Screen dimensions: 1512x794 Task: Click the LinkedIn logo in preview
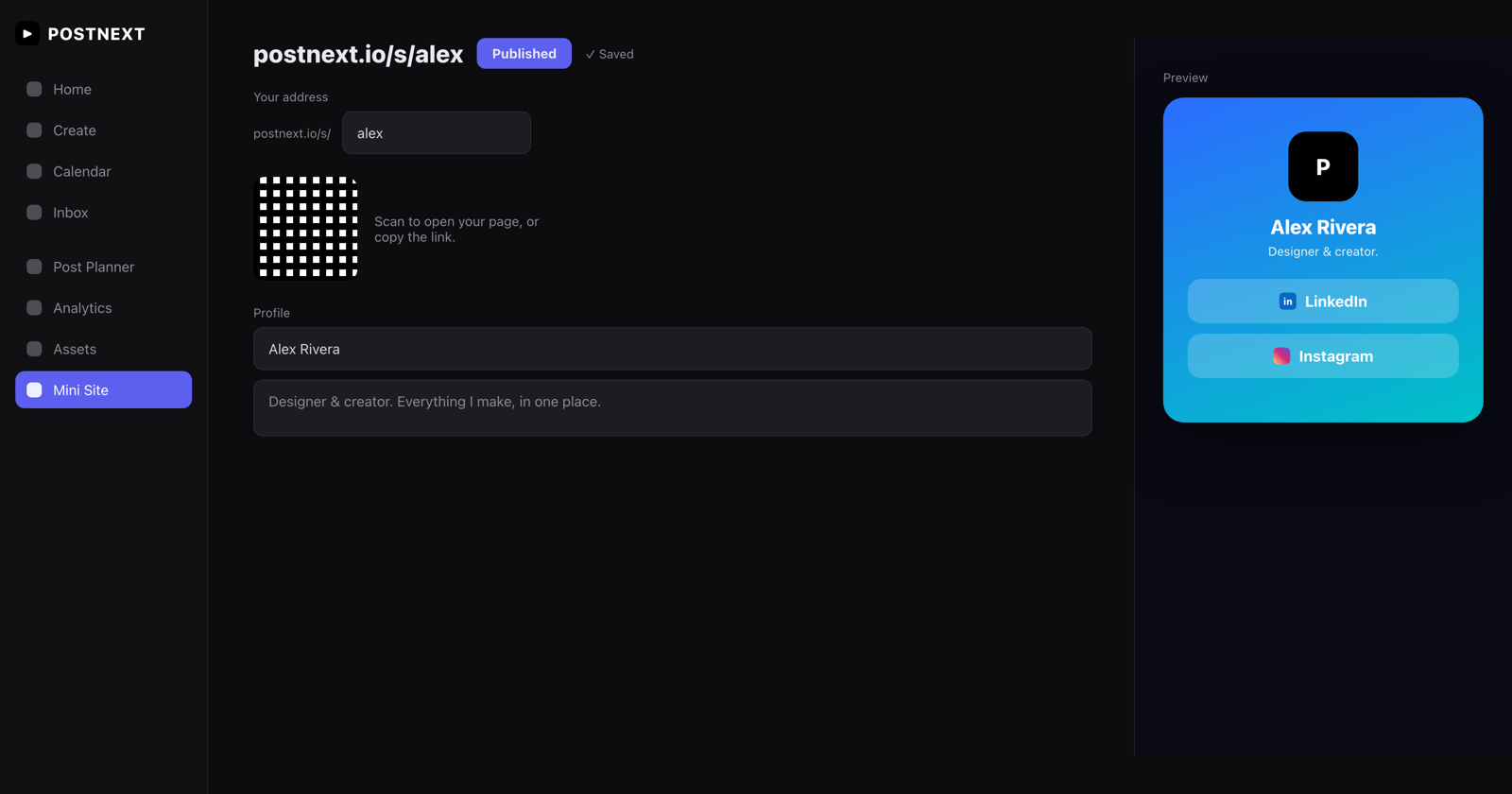[1287, 302]
